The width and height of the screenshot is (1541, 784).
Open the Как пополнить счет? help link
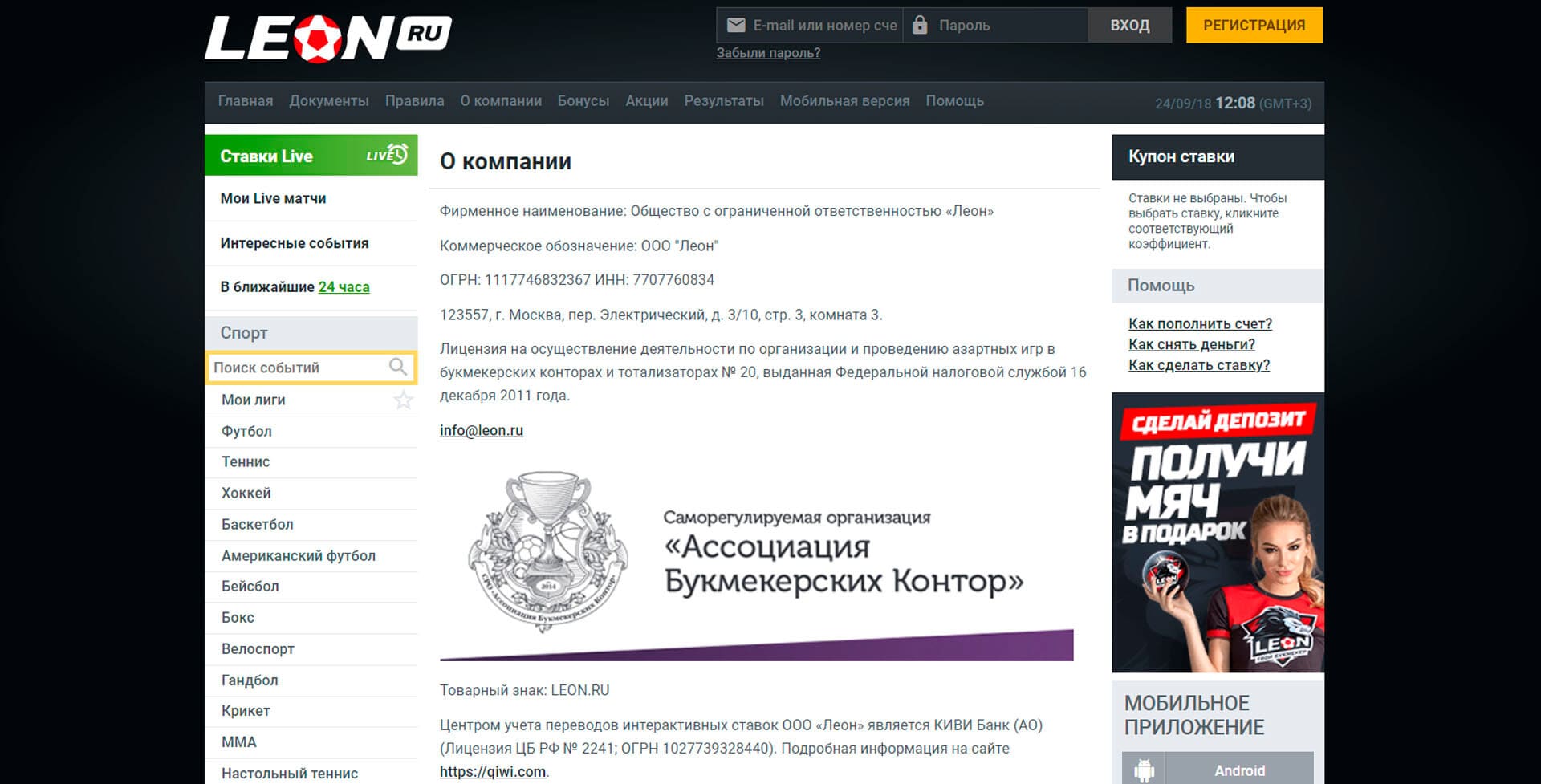[1200, 323]
